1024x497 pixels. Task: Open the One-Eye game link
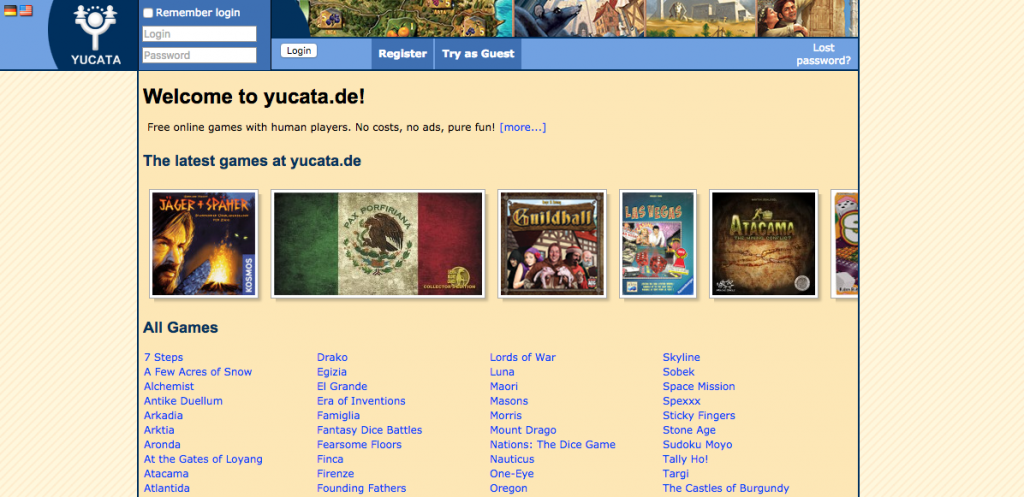(511, 473)
